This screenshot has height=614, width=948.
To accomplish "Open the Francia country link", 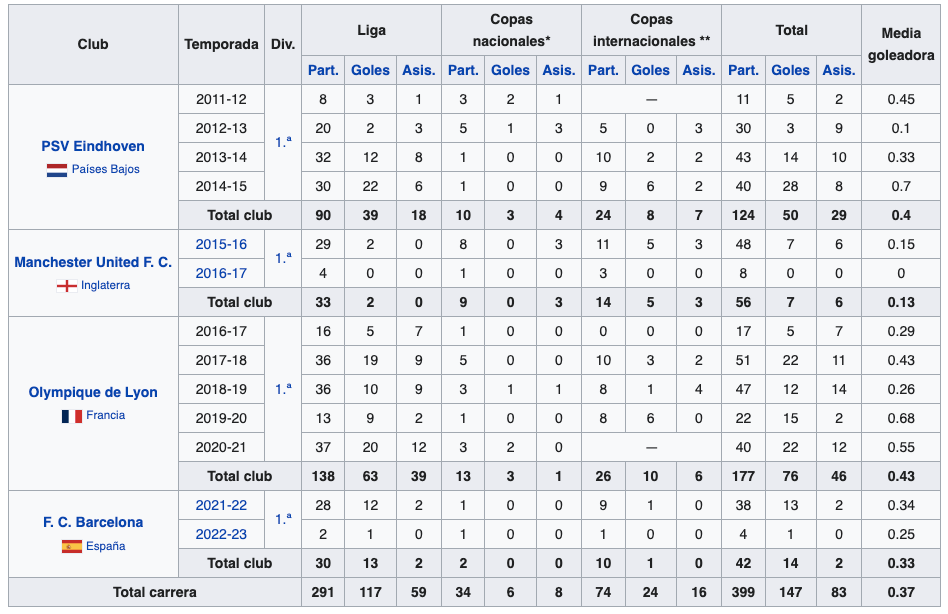I will point(106,416).
